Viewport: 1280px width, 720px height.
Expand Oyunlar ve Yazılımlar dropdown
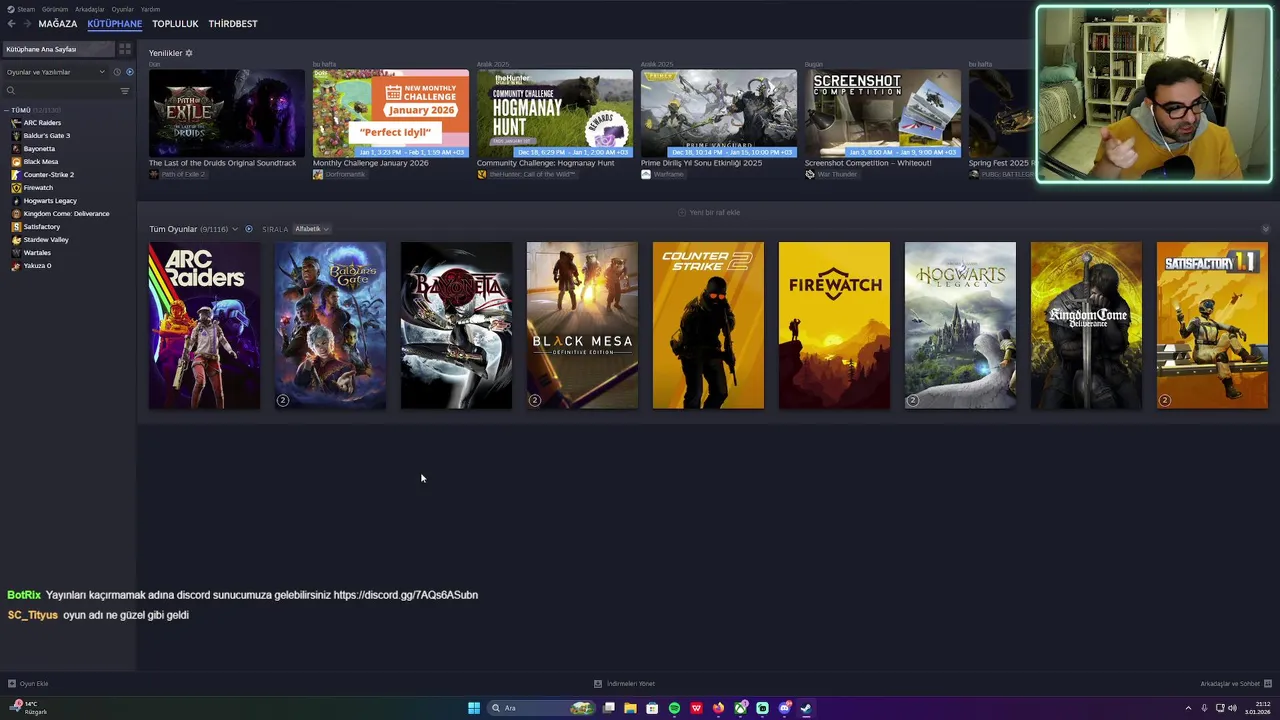(55, 72)
